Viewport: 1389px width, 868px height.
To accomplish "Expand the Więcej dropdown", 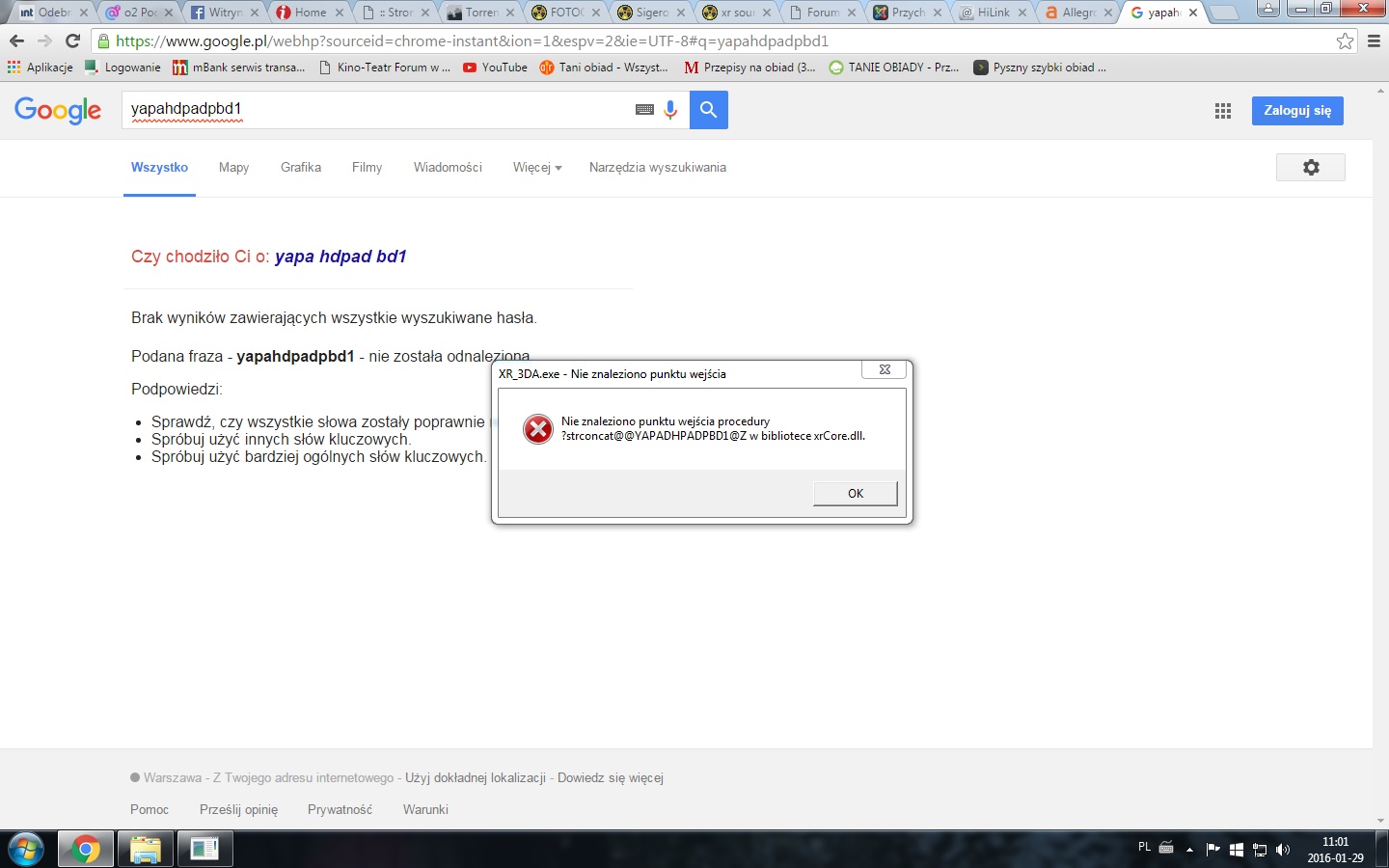I will pos(536,168).
